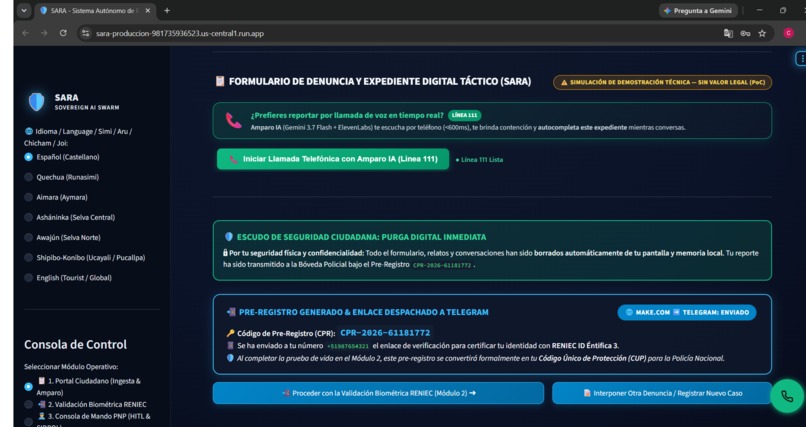Viewport: 806px width, 427px height.
Task: Click the browser back arrow
Action: point(26,33)
